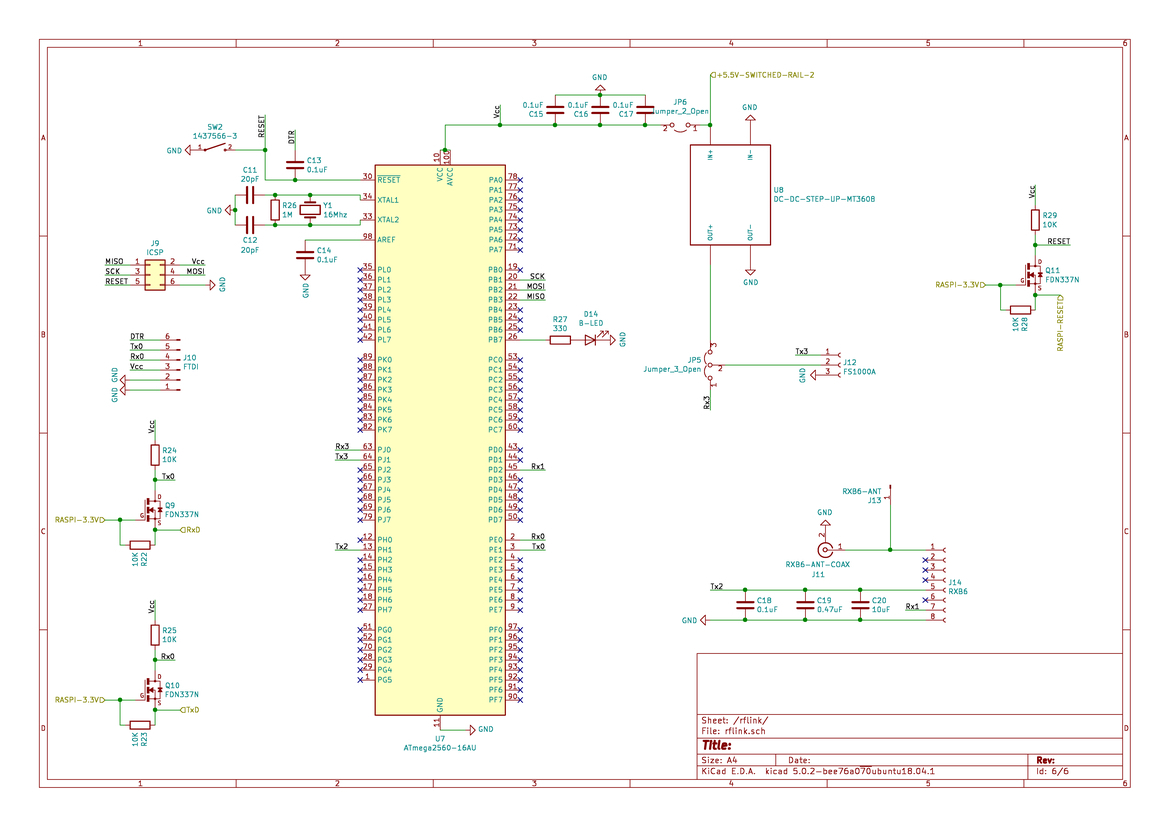Click the FS1000A J12 connector label

859,371
